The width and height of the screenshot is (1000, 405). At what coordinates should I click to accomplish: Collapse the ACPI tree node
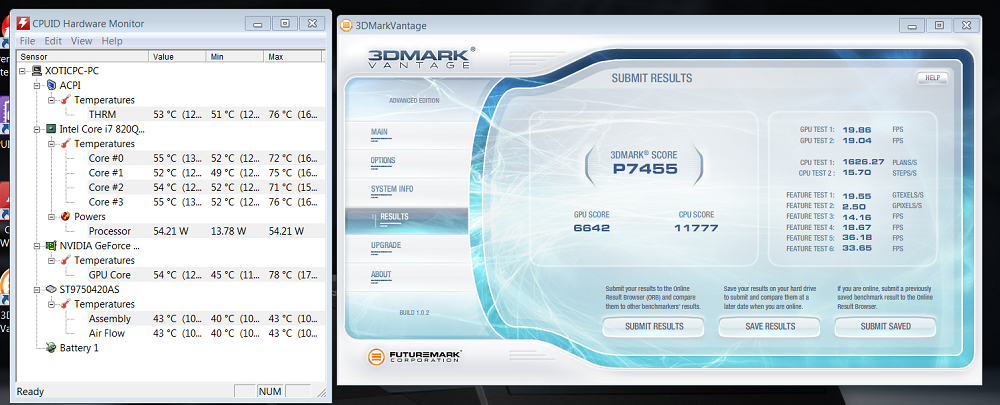(37, 85)
